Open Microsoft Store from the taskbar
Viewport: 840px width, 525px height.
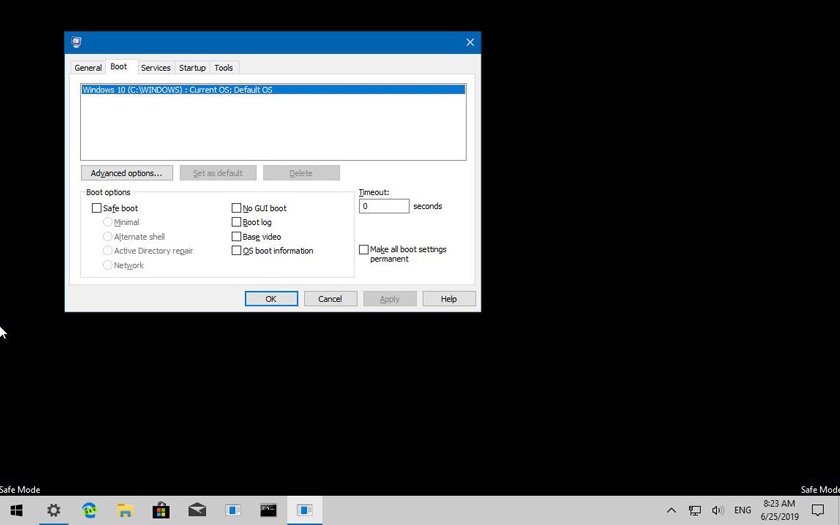[x=161, y=510]
